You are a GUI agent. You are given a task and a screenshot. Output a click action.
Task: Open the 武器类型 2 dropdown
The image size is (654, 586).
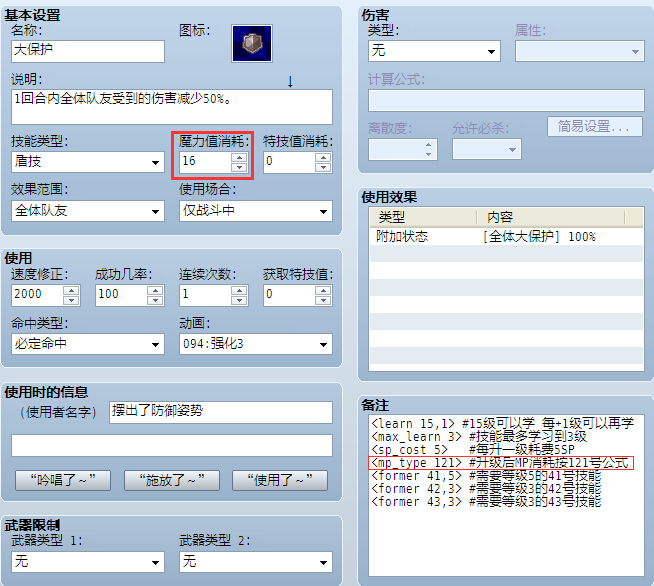click(256, 562)
